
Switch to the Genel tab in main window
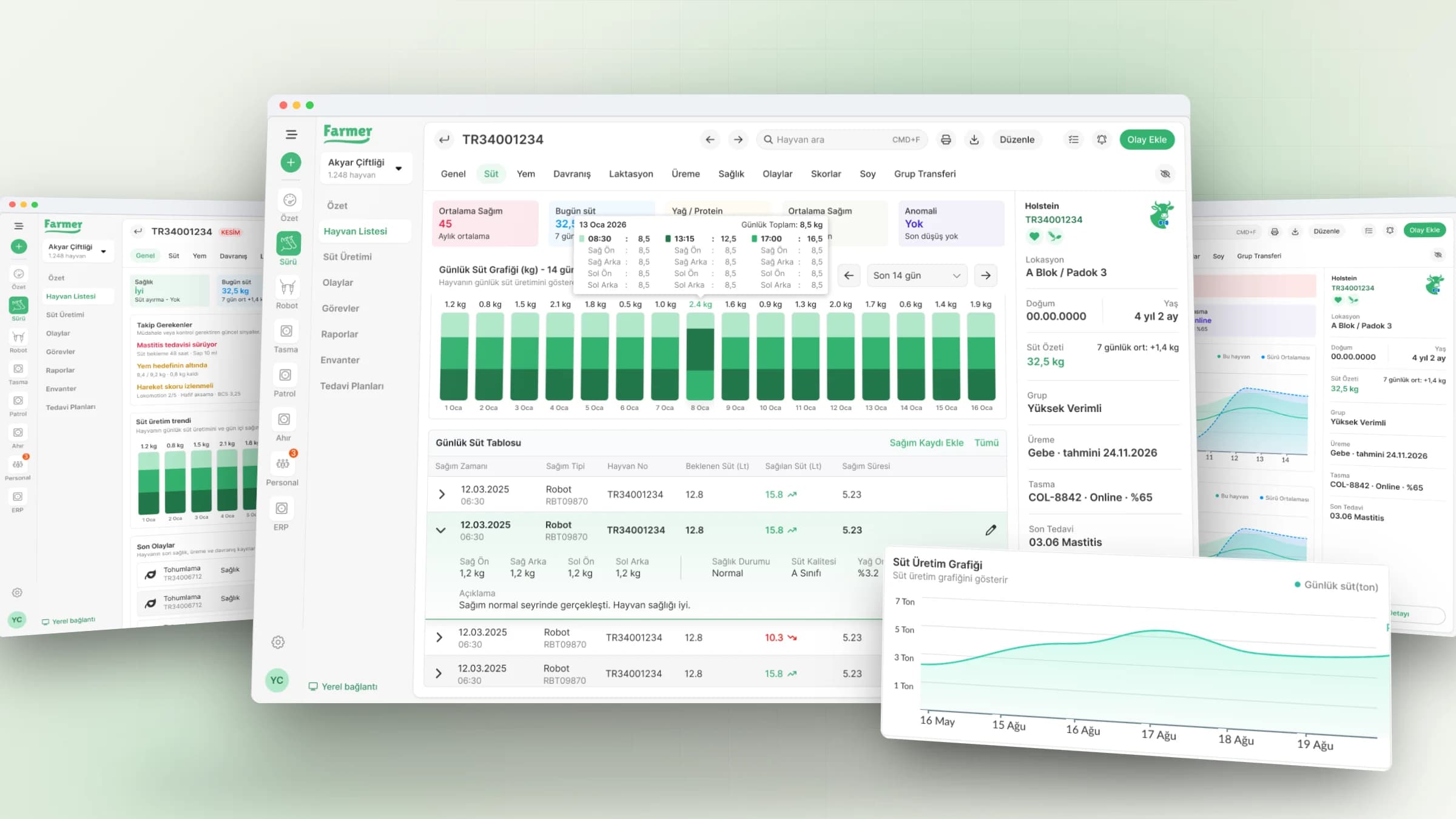[x=453, y=174]
